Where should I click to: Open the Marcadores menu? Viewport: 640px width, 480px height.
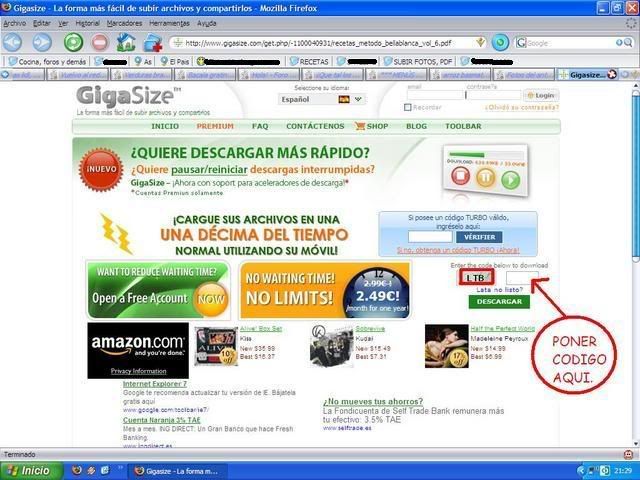point(124,23)
